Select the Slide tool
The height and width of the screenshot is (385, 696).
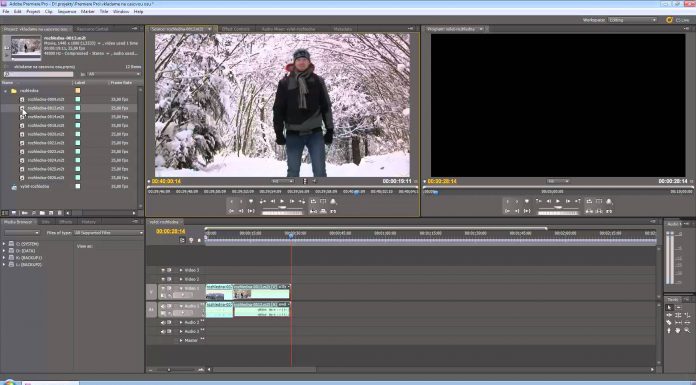[687, 323]
